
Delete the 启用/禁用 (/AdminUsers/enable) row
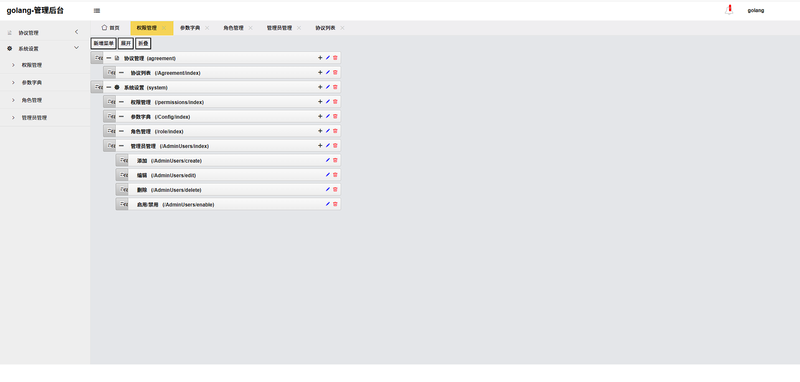click(335, 204)
